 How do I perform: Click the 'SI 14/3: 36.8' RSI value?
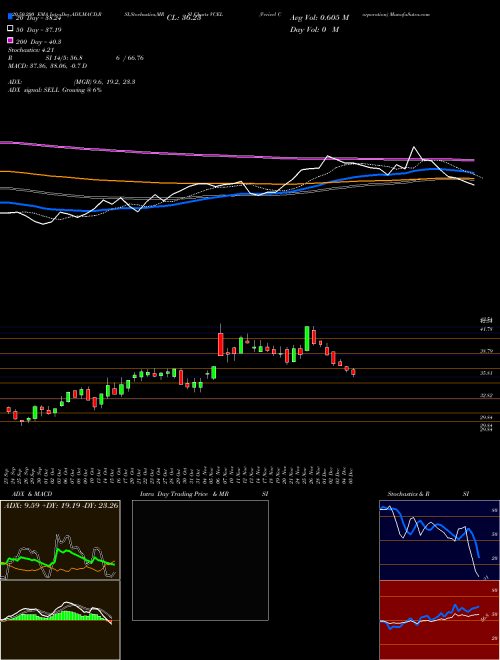point(64,58)
